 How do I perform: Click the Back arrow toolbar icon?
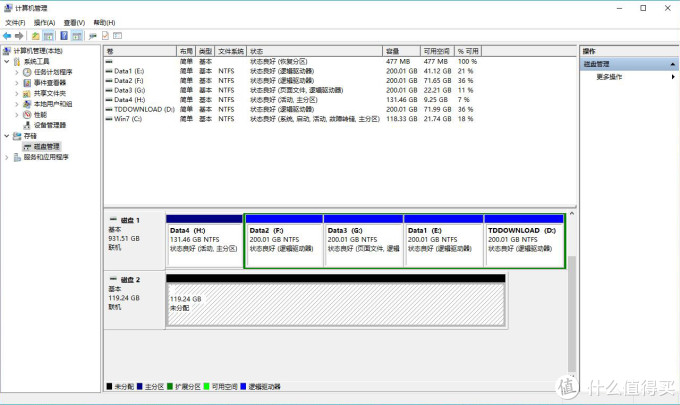click(7, 36)
